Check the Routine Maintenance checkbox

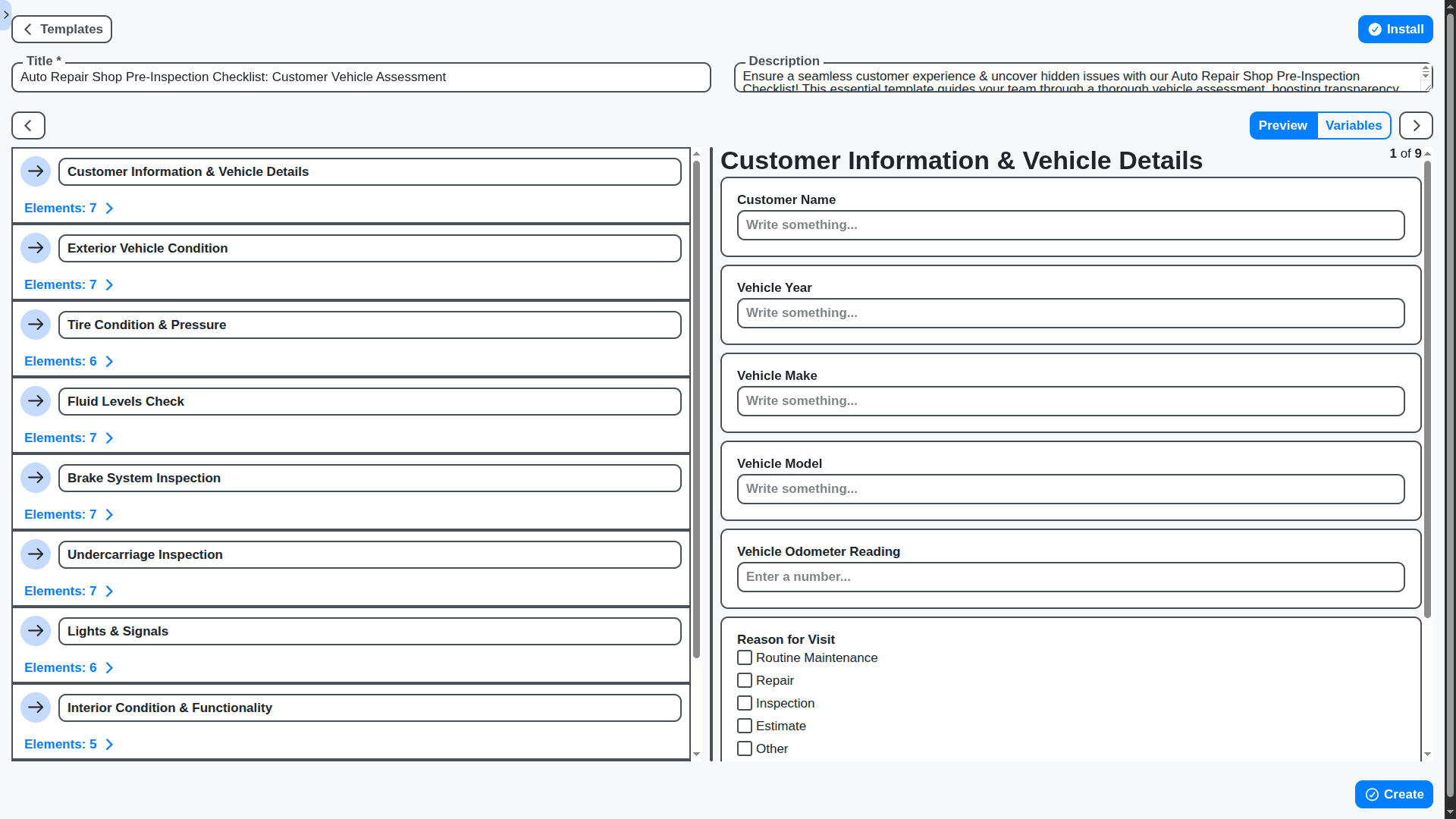coord(745,657)
